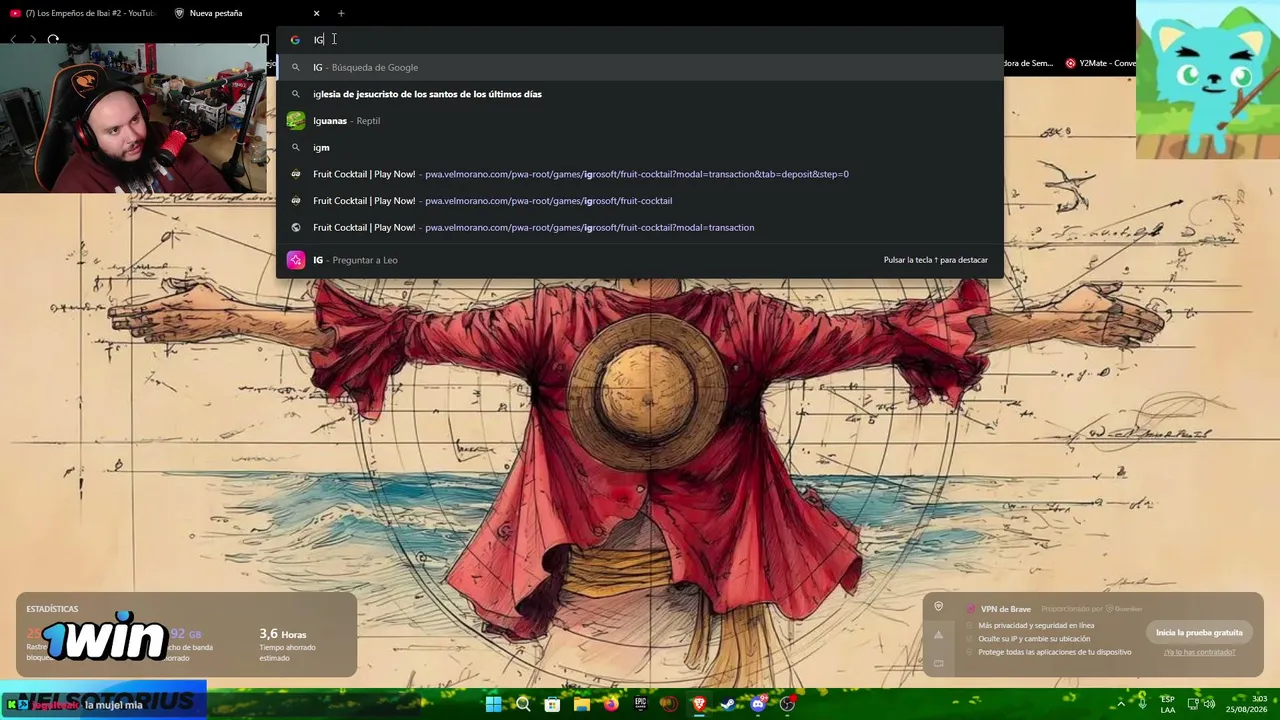The image size is (1280, 720).
Task: Open Windows Search from the taskbar
Action: (x=523, y=704)
